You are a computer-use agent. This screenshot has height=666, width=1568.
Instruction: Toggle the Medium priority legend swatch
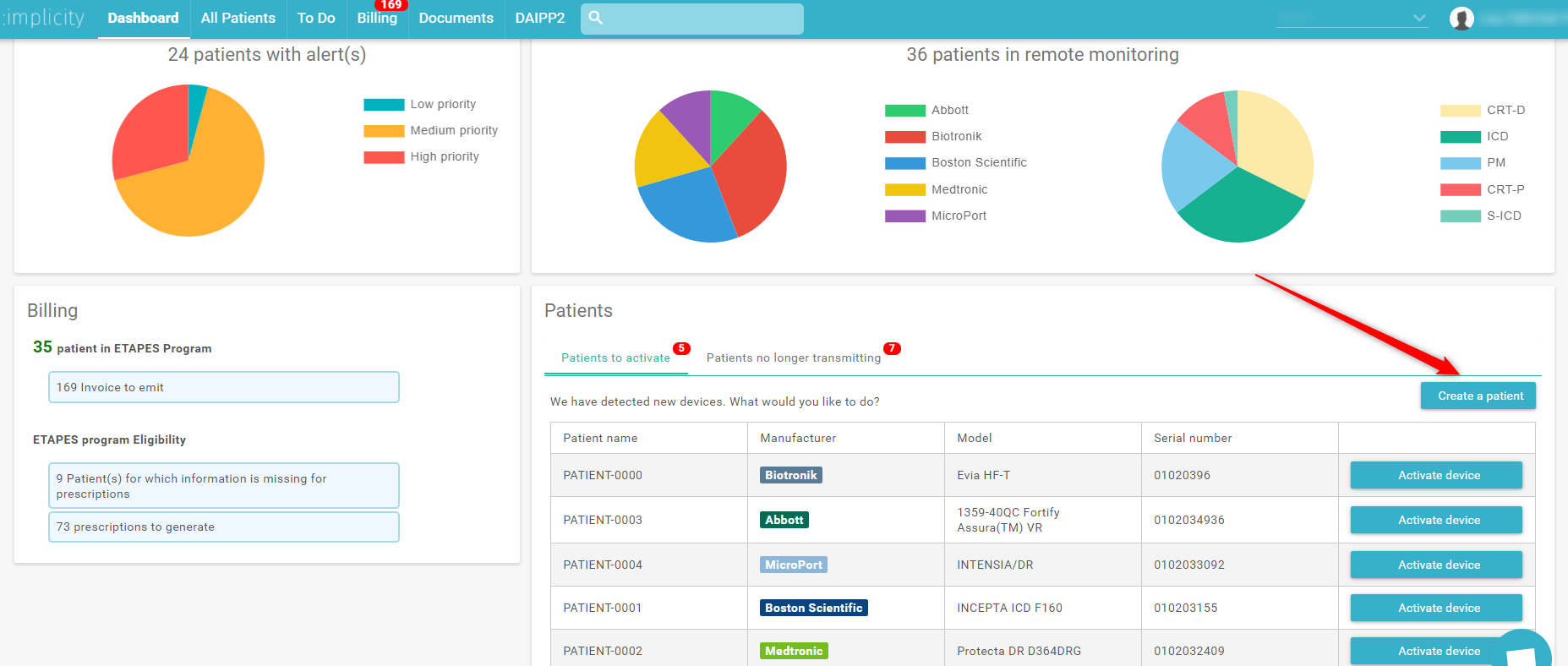(384, 131)
